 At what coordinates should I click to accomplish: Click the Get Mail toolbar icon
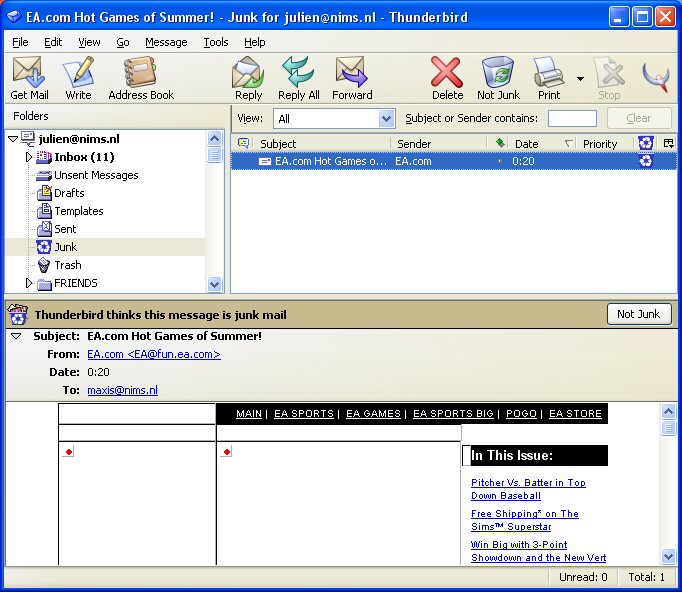(x=29, y=78)
